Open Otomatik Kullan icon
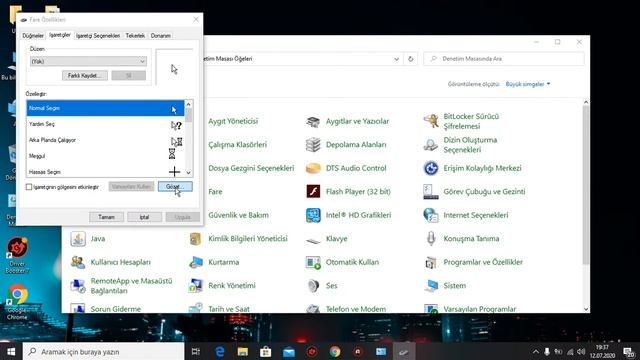The image size is (640, 360). 313,262
